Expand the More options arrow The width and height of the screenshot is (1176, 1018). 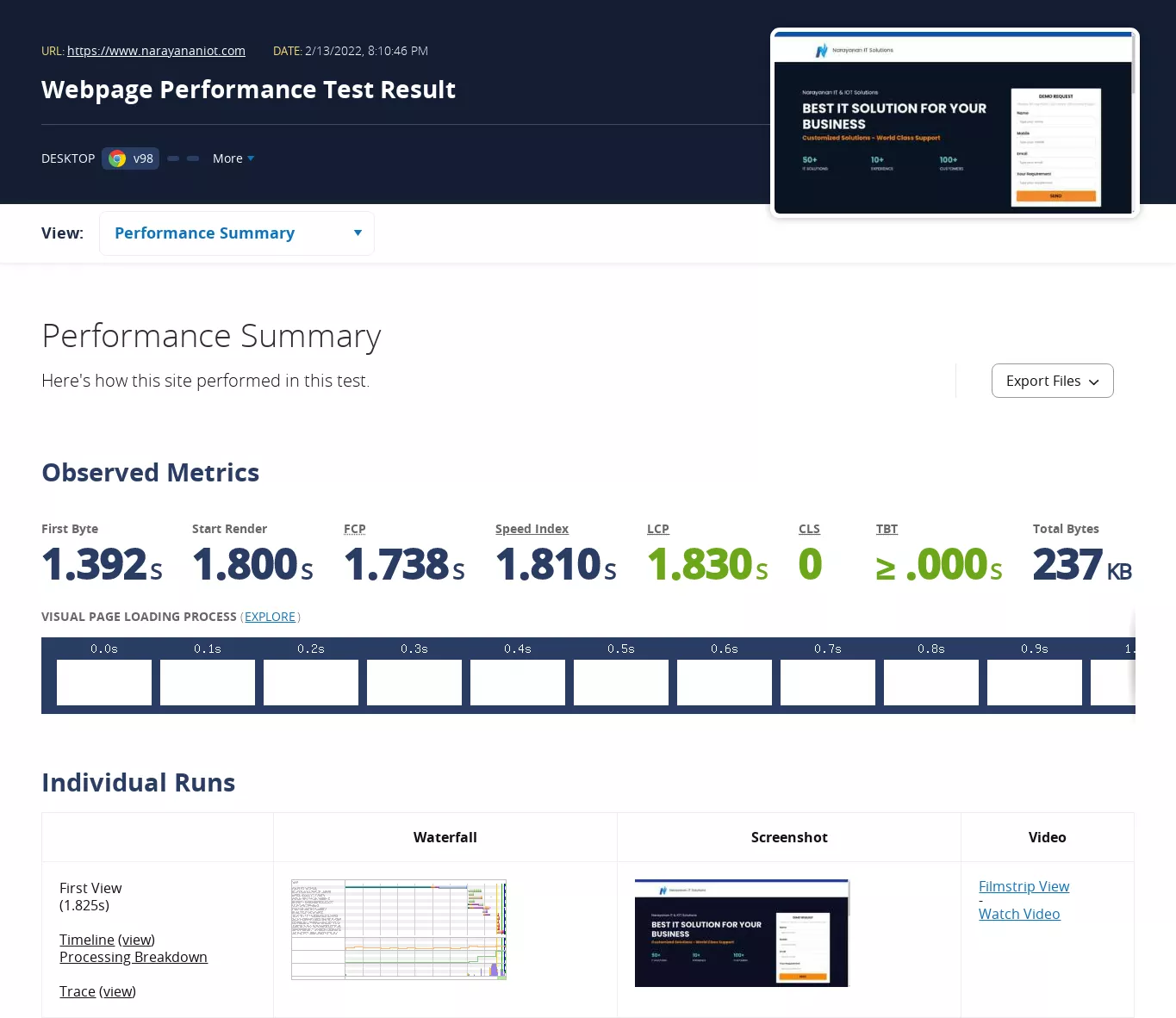pos(250,158)
